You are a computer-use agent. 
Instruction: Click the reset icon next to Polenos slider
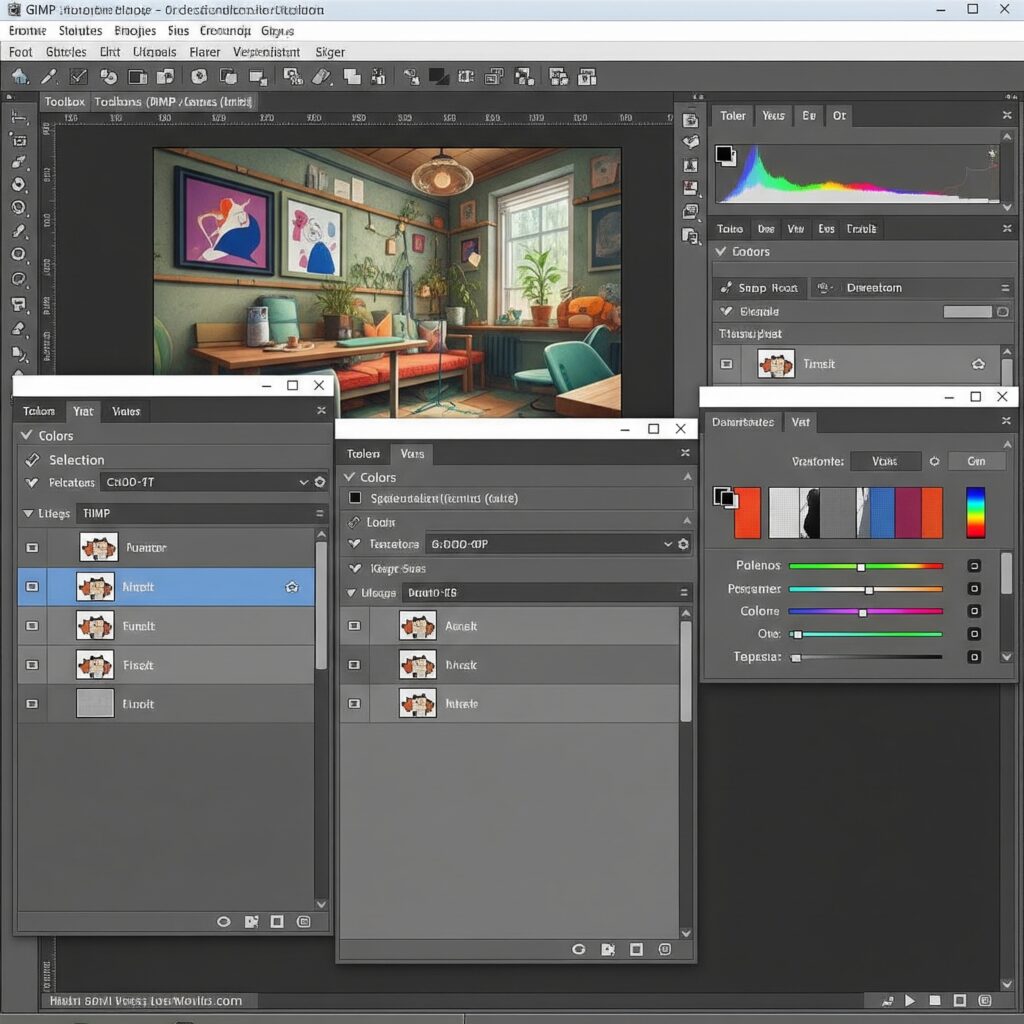[x=974, y=566]
